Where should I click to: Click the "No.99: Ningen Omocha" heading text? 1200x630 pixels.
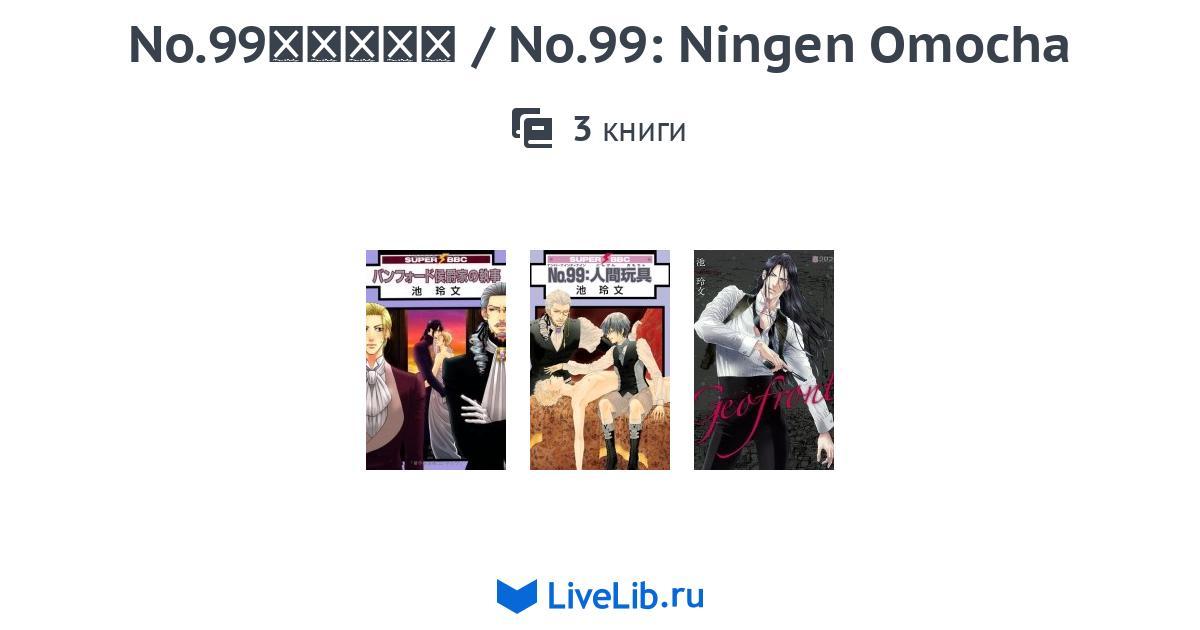pyautogui.click(x=789, y=45)
